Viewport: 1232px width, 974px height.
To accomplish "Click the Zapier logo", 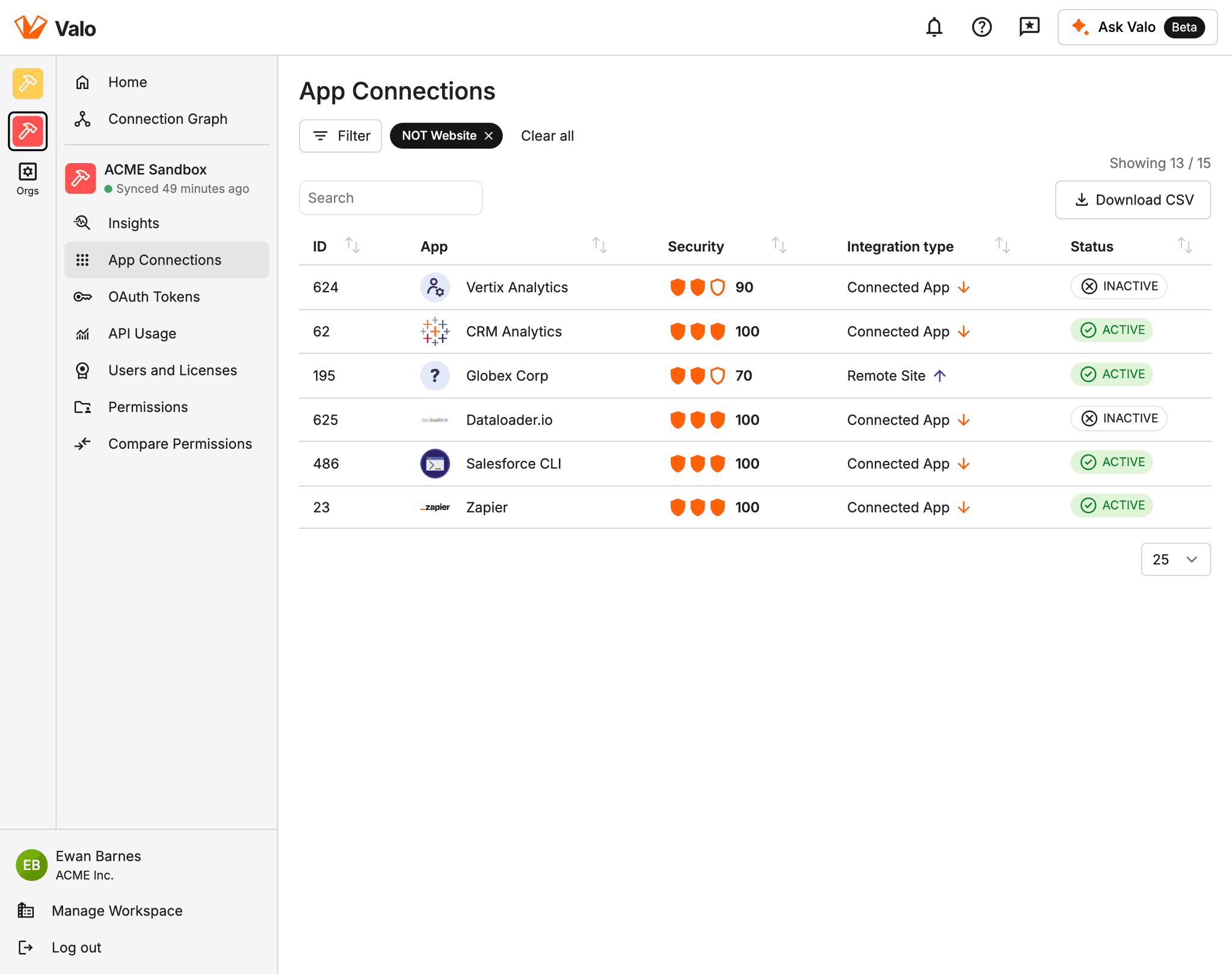I will point(435,507).
